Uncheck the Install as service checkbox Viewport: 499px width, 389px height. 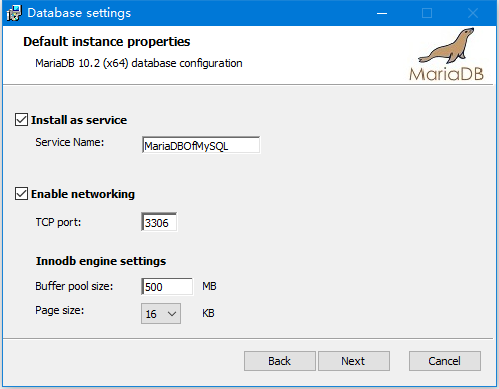(x=21, y=120)
